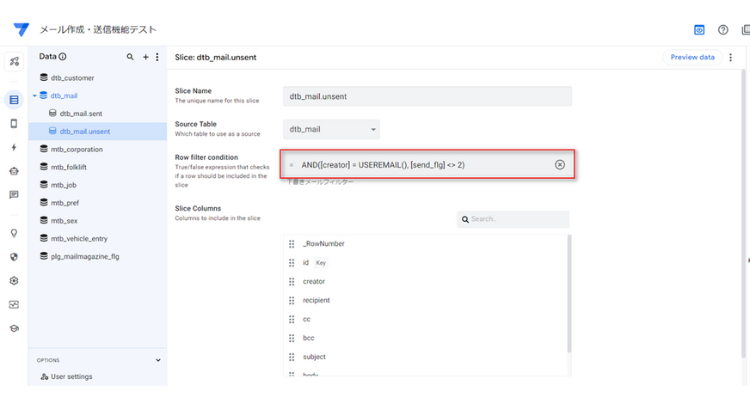Open the Source Table dtb_mail dropdown
This screenshot has width=750, height=400.
[x=331, y=129]
